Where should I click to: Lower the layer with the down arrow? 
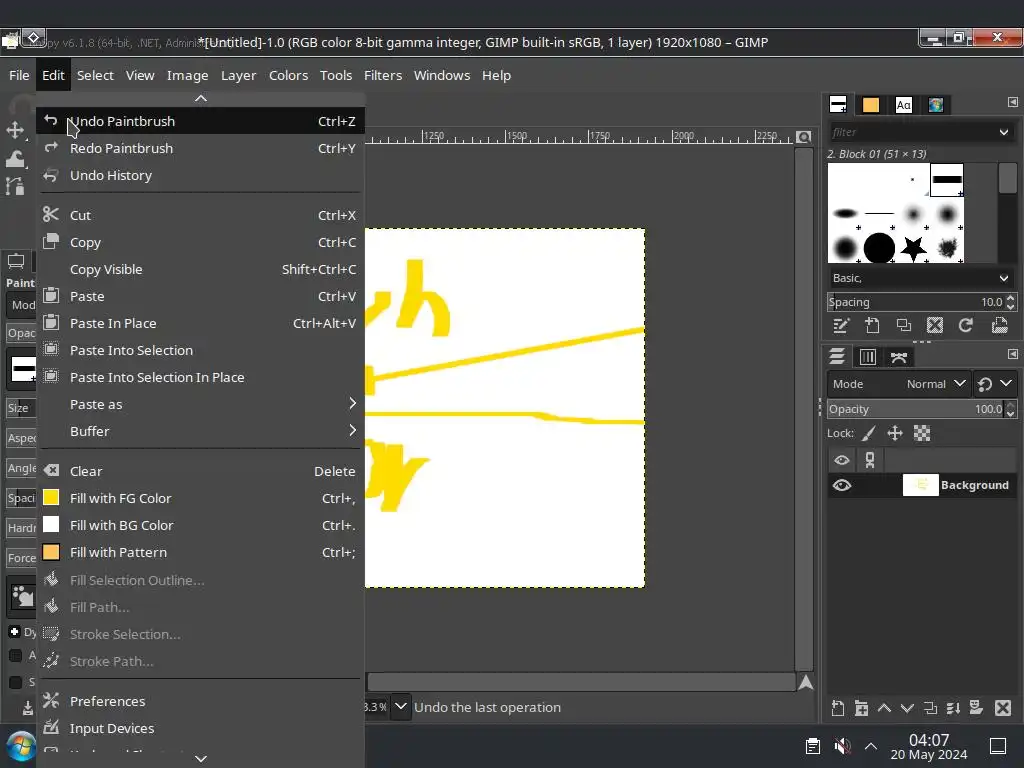pos(907,708)
